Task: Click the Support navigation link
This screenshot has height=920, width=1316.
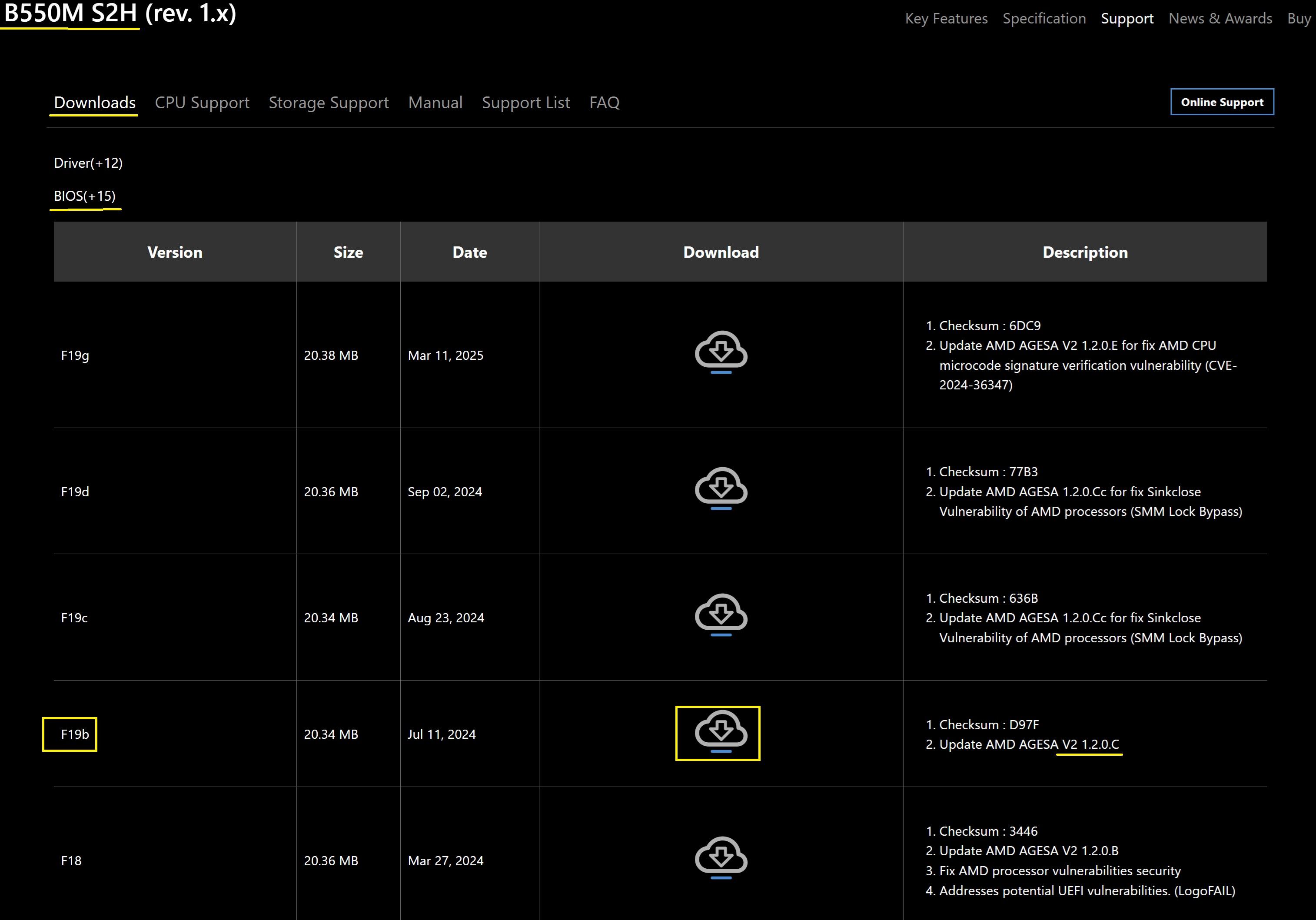Action: 1126,19
